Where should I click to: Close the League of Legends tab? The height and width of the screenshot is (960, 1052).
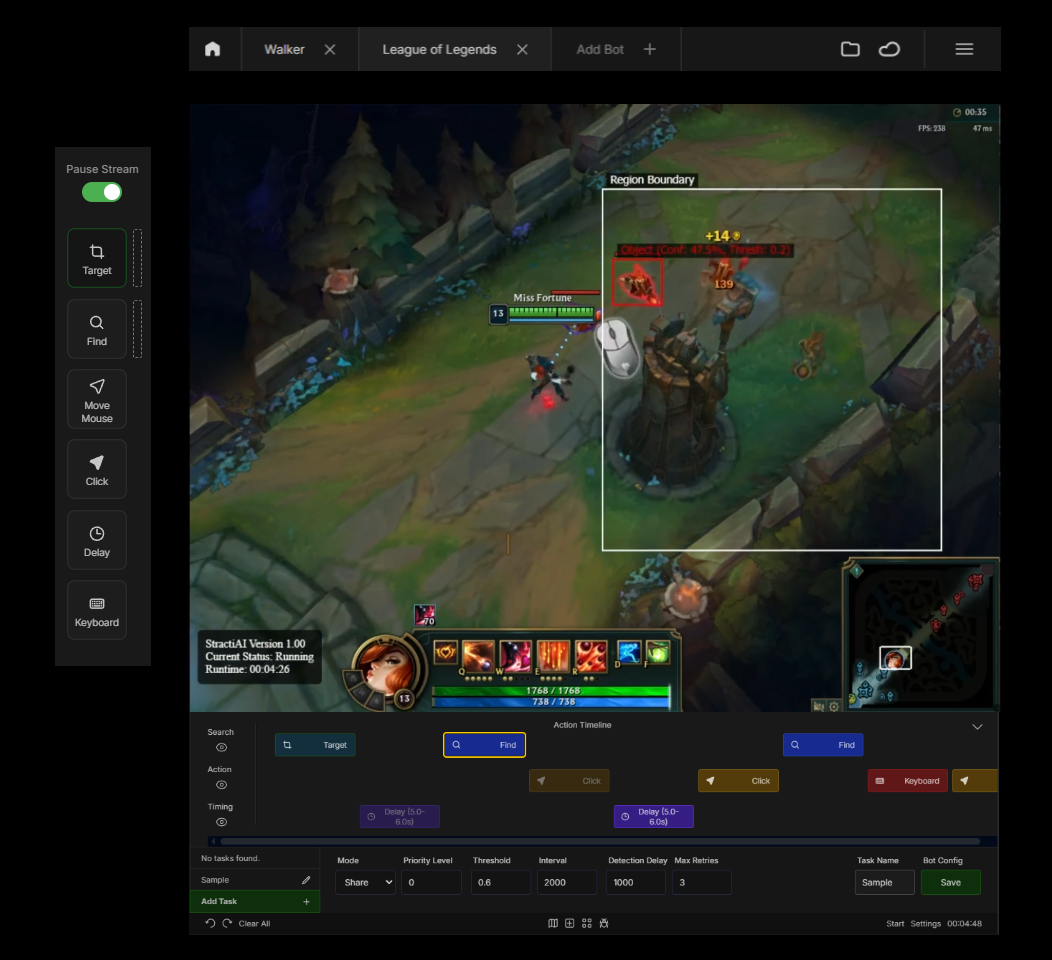tap(522, 50)
